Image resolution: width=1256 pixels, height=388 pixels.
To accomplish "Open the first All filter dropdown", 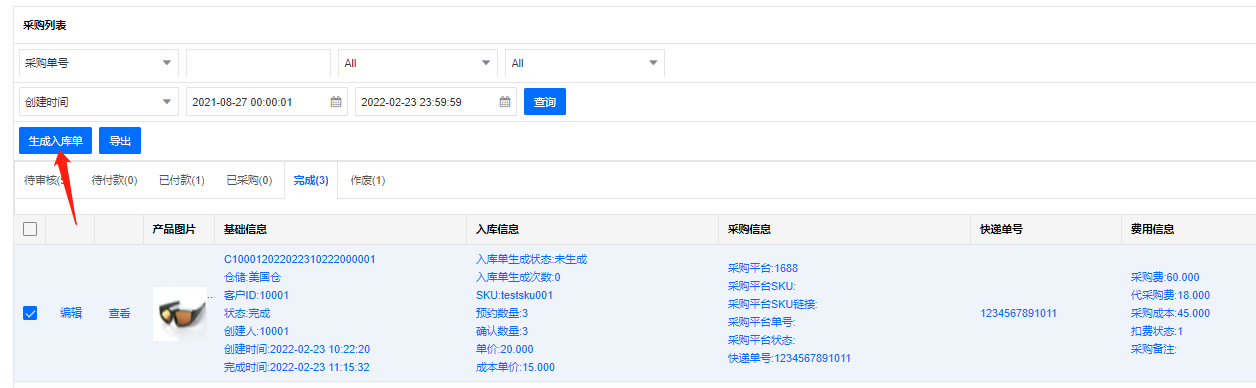I will click(418, 63).
